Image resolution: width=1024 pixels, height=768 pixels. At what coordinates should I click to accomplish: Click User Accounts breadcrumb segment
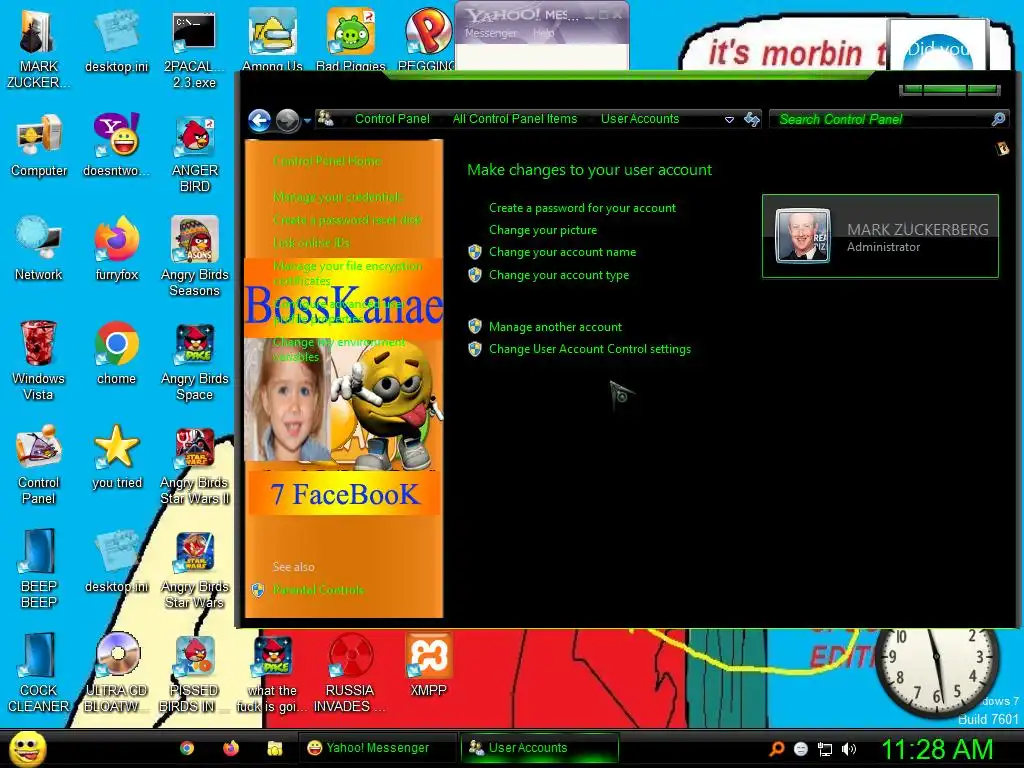click(640, 119)
